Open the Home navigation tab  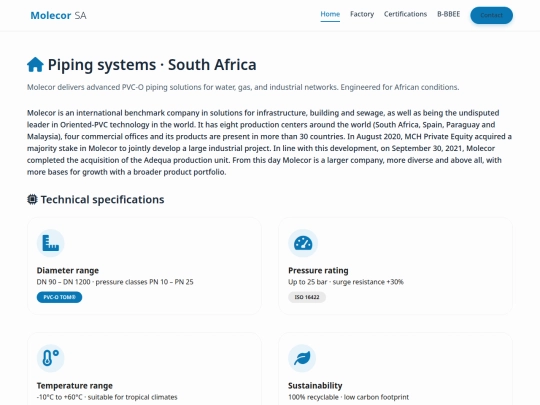pos(330,14)
